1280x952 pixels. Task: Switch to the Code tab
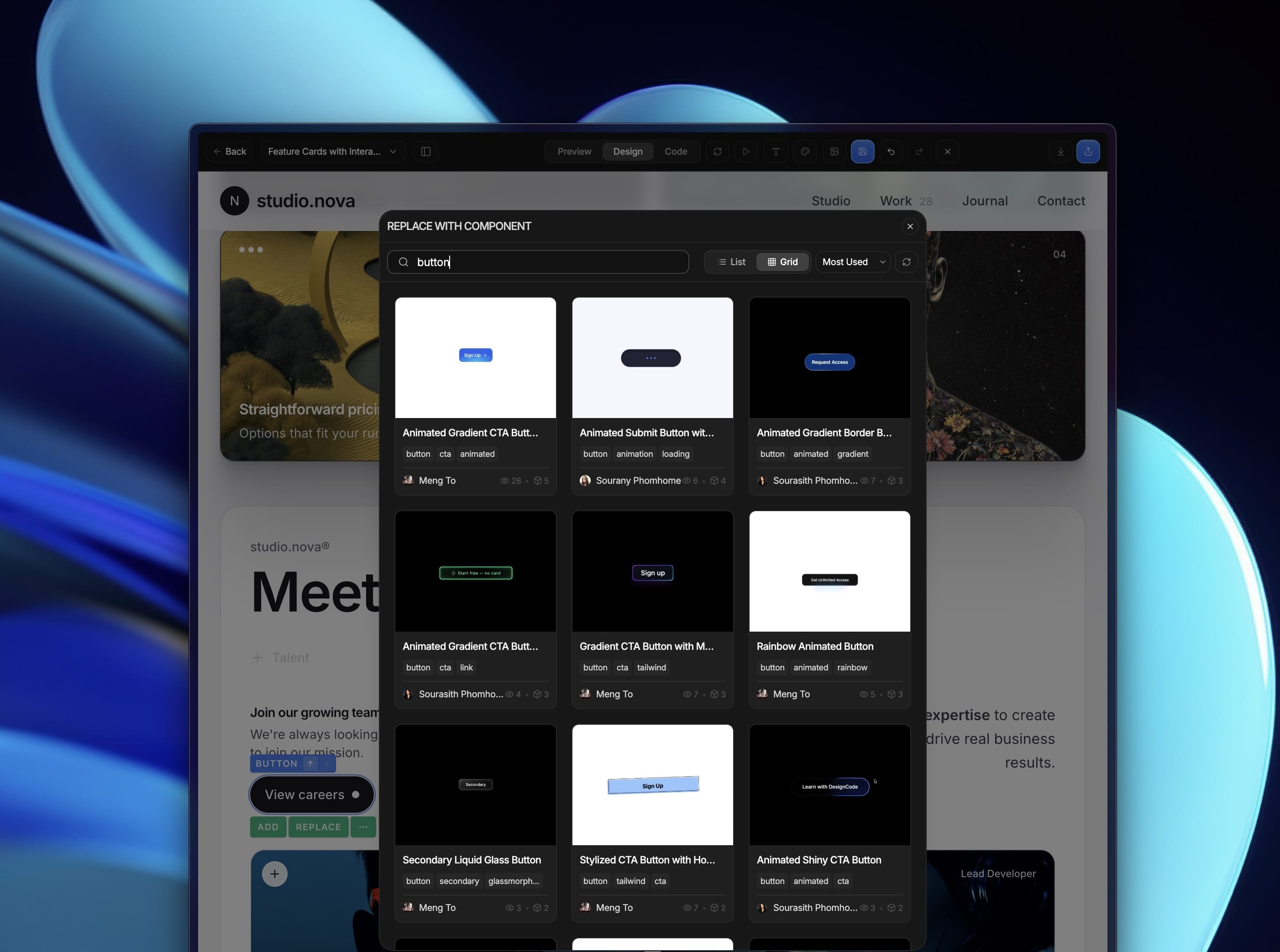coord(676,151)
